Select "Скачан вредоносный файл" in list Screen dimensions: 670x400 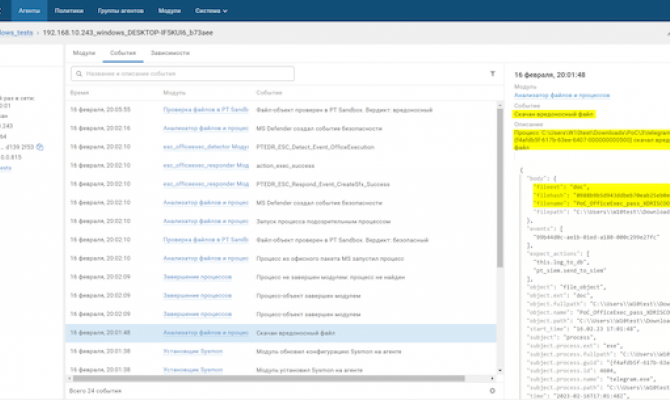click(295, 332)
